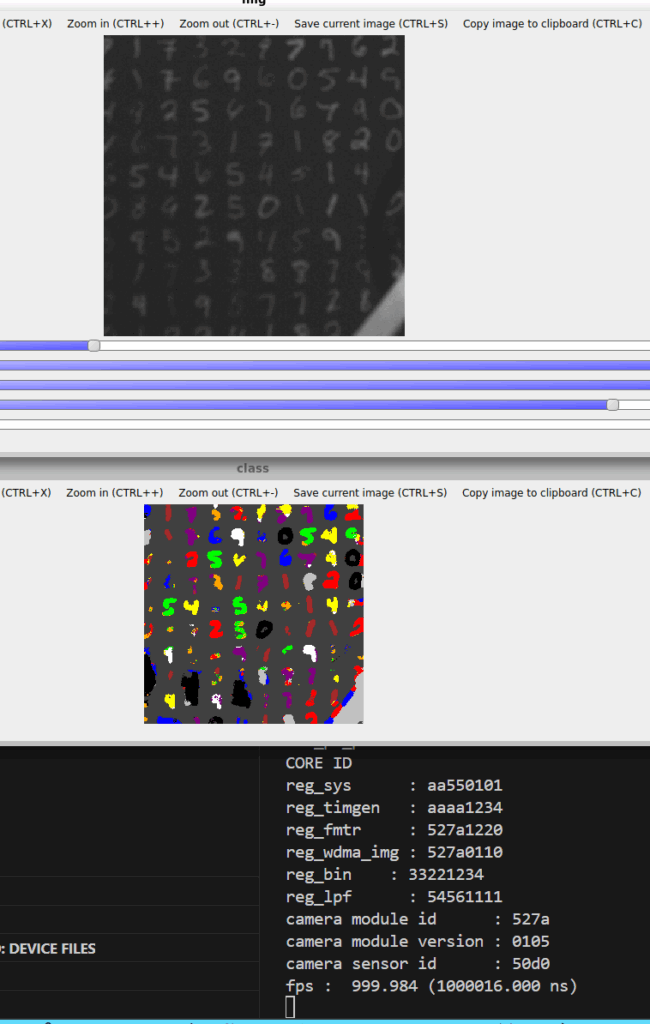650x1024 pixels.
Task: Click the class window title bar
Action: coord(252,468)
